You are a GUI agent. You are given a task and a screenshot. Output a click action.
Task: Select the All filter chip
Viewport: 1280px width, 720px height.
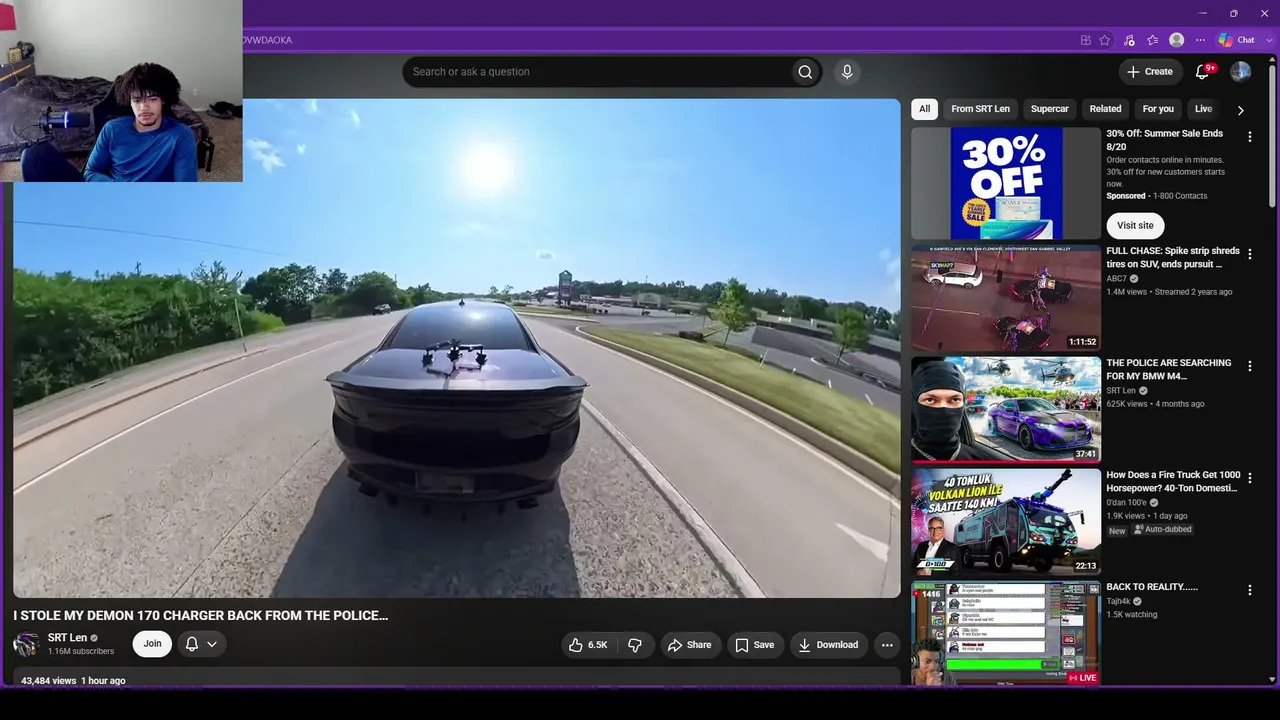coord(925,109)
